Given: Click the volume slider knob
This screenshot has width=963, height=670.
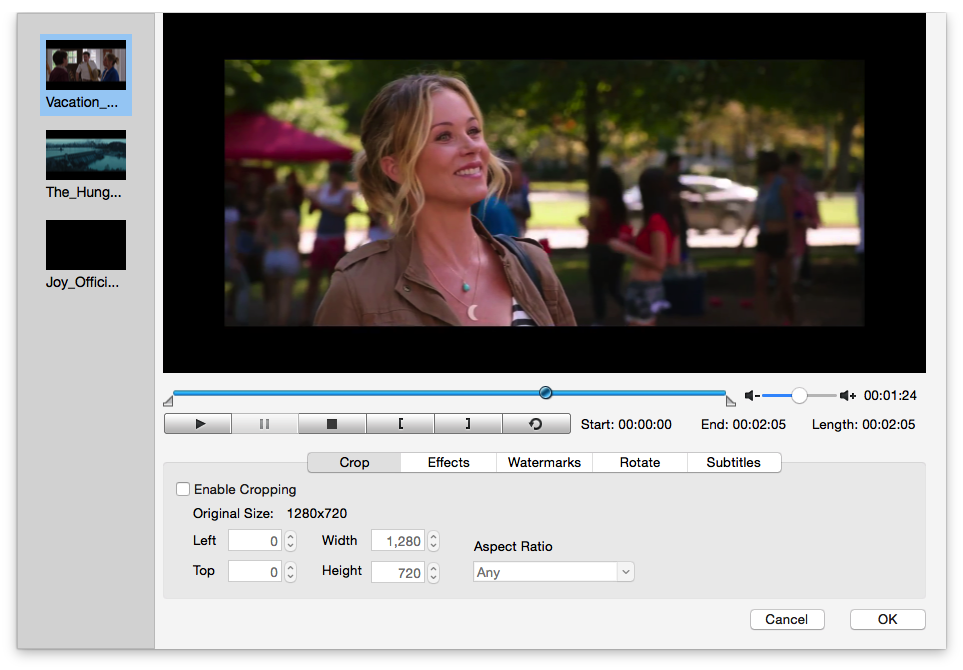Looking at the screenshot, I should pos(799,395).
